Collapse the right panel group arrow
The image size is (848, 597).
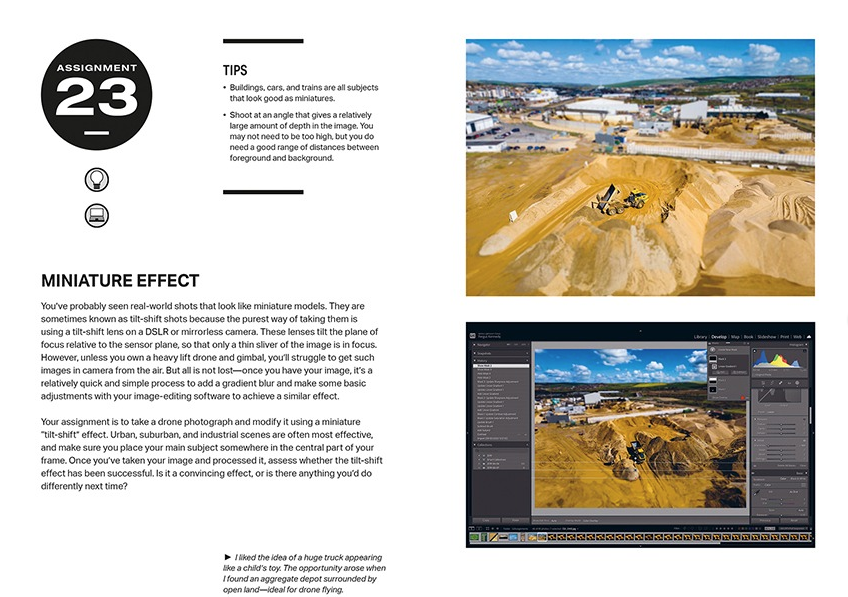(x=813, y=433)
